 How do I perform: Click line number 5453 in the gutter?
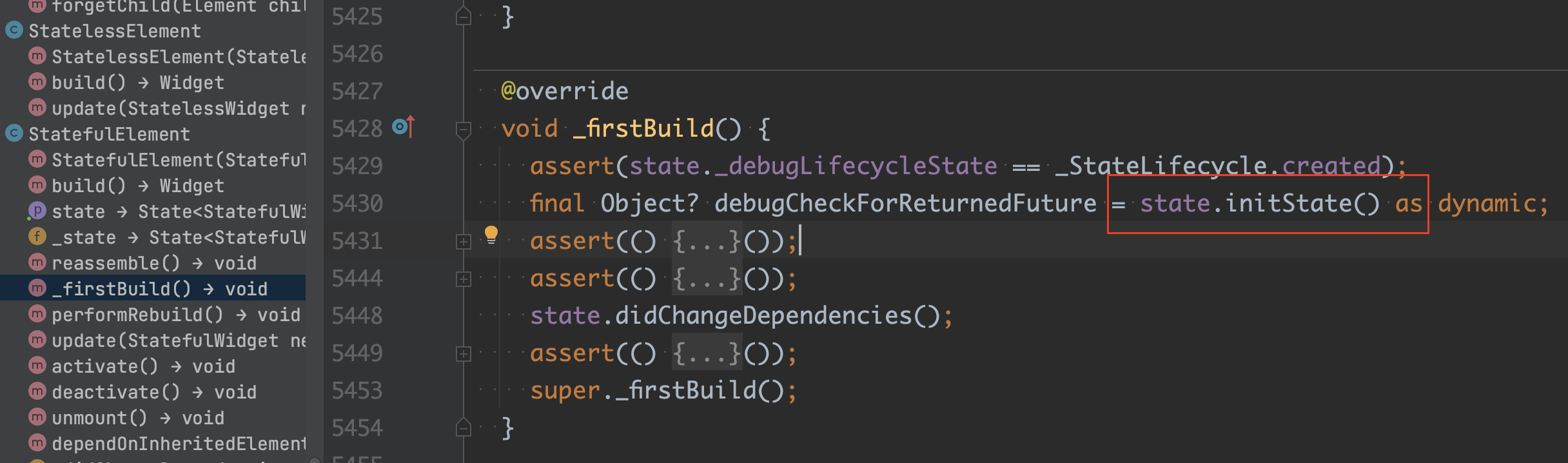(357, 391)
